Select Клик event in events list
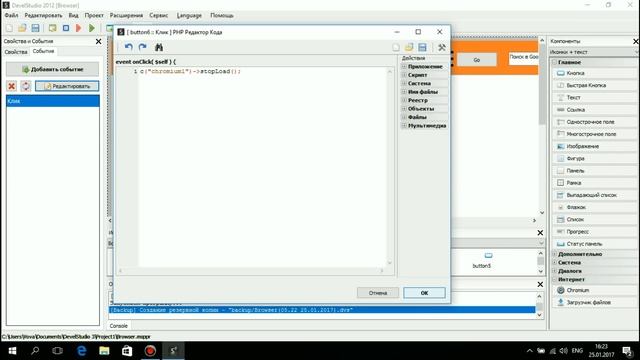 (x=53, y=101)
